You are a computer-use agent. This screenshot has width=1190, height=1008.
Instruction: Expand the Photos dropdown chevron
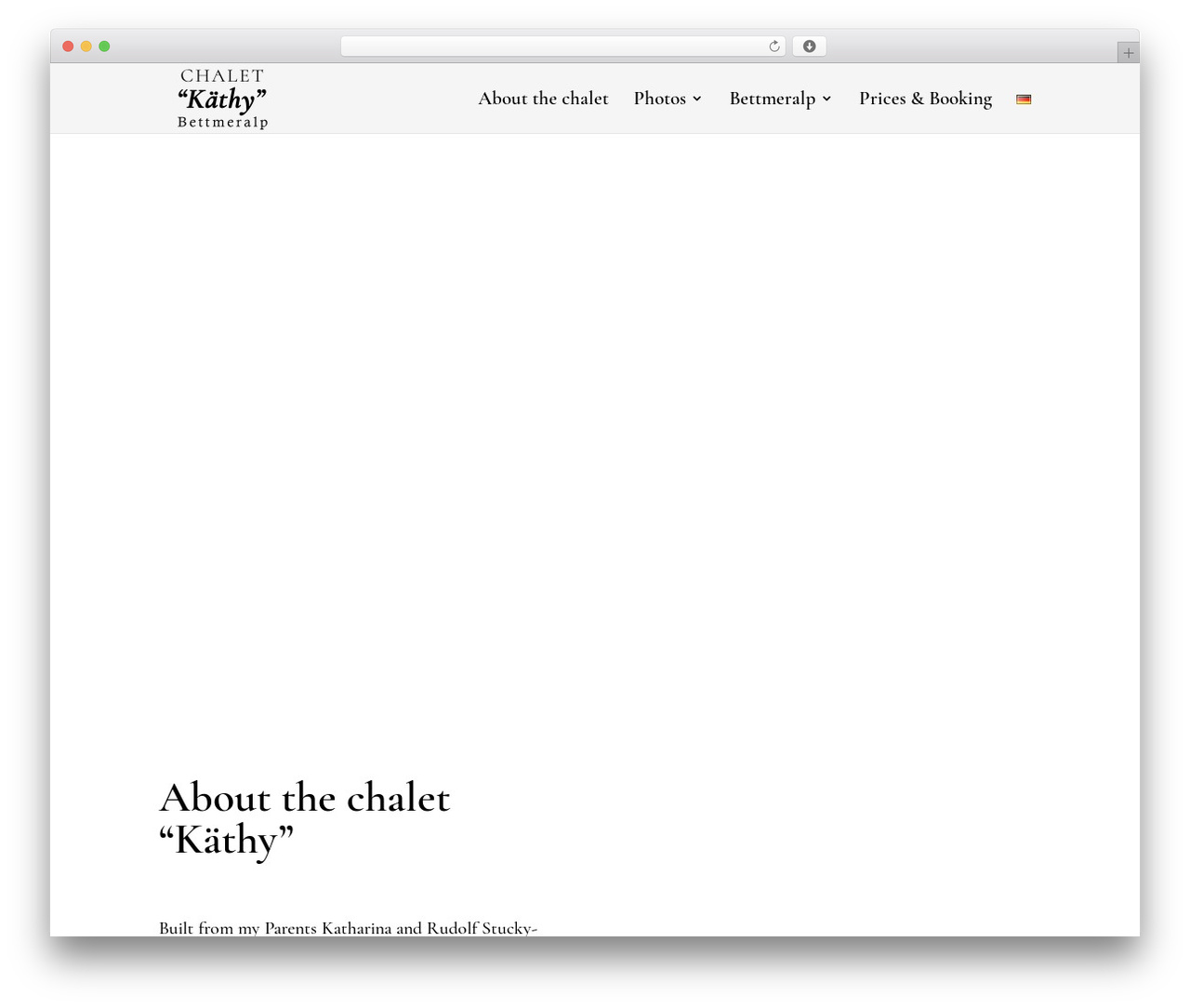click(x=697, y=99)
